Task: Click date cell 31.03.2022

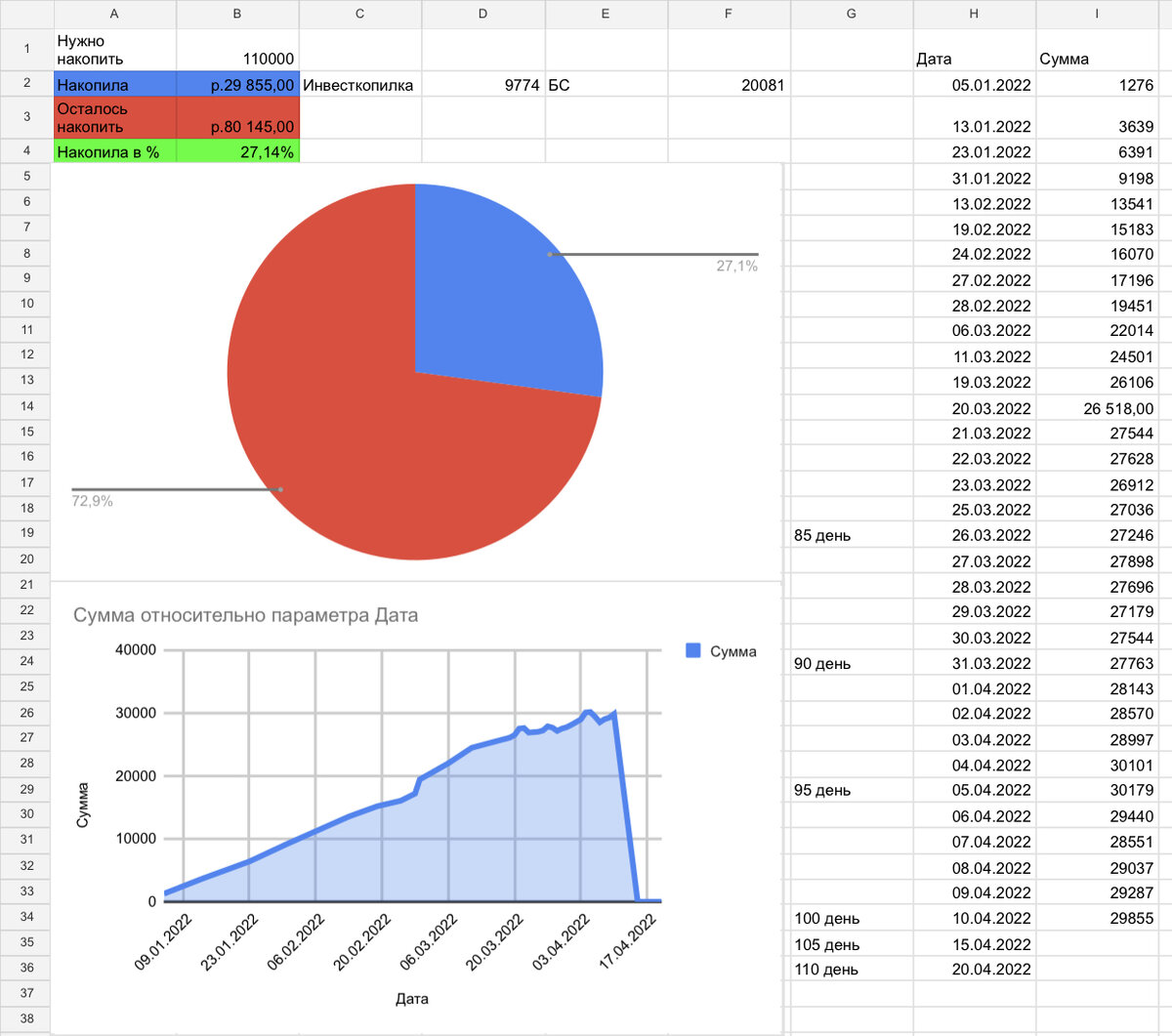Action: pyautogui.click(x=974, y=663)
